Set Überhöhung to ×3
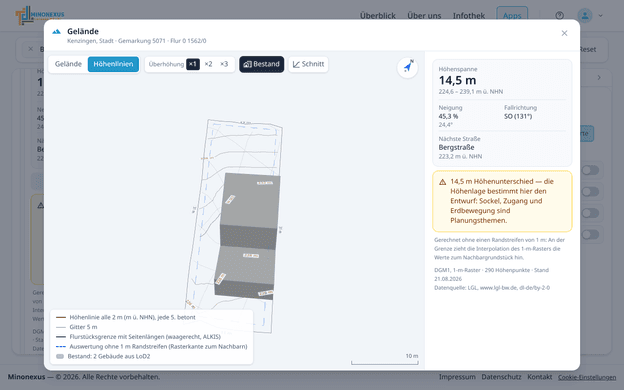The width and height of the screenshot is (624, 390). 224,64
